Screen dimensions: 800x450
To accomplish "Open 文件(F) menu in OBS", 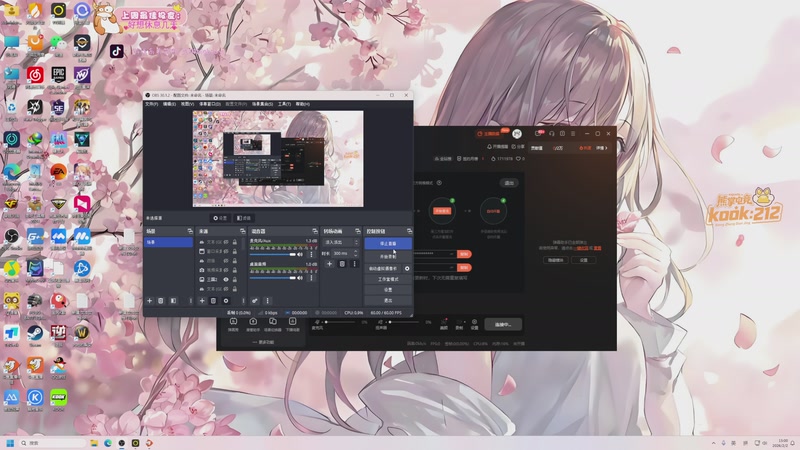I will click(x=152, y=104).
